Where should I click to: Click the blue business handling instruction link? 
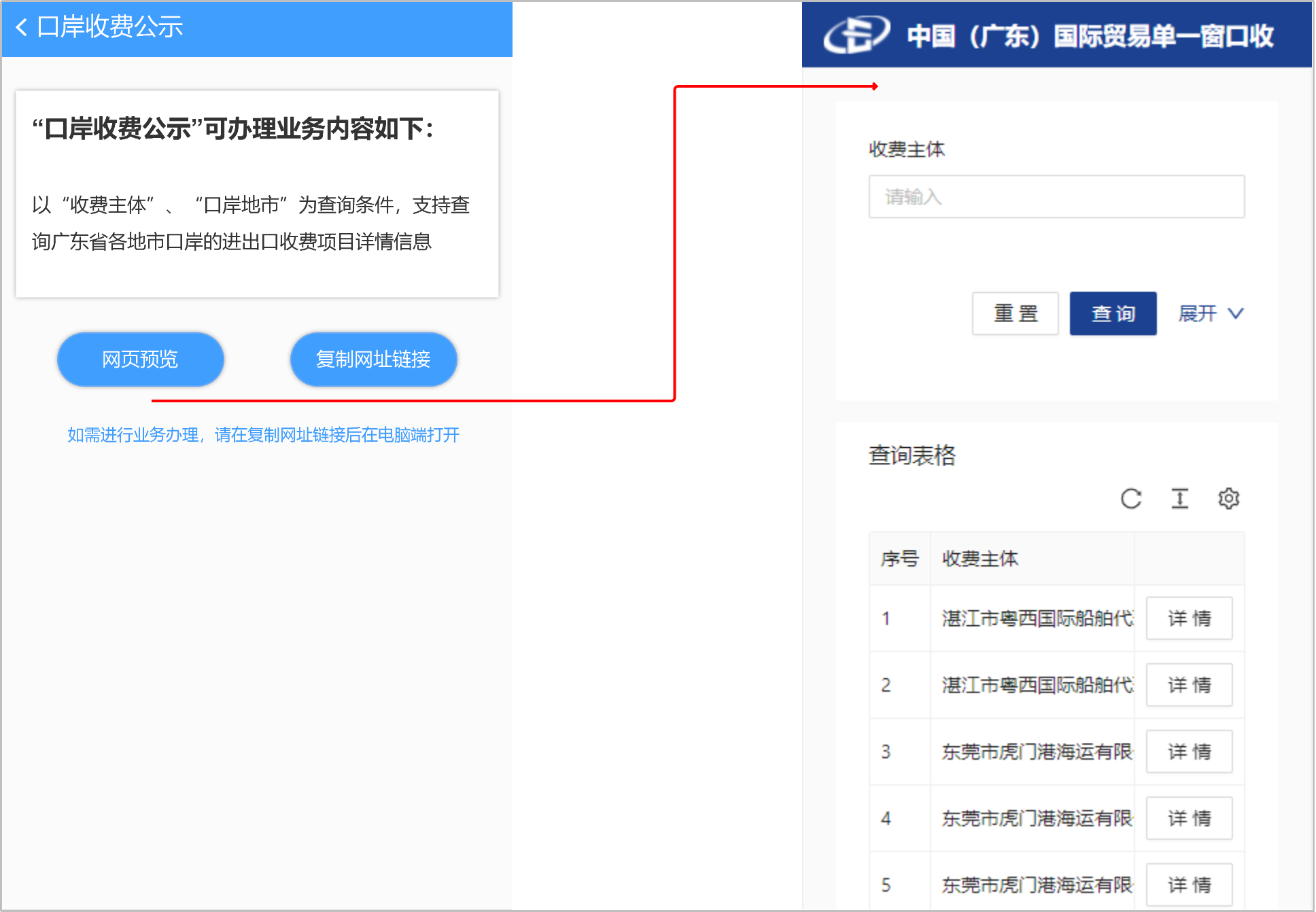[x=262, y=434]
